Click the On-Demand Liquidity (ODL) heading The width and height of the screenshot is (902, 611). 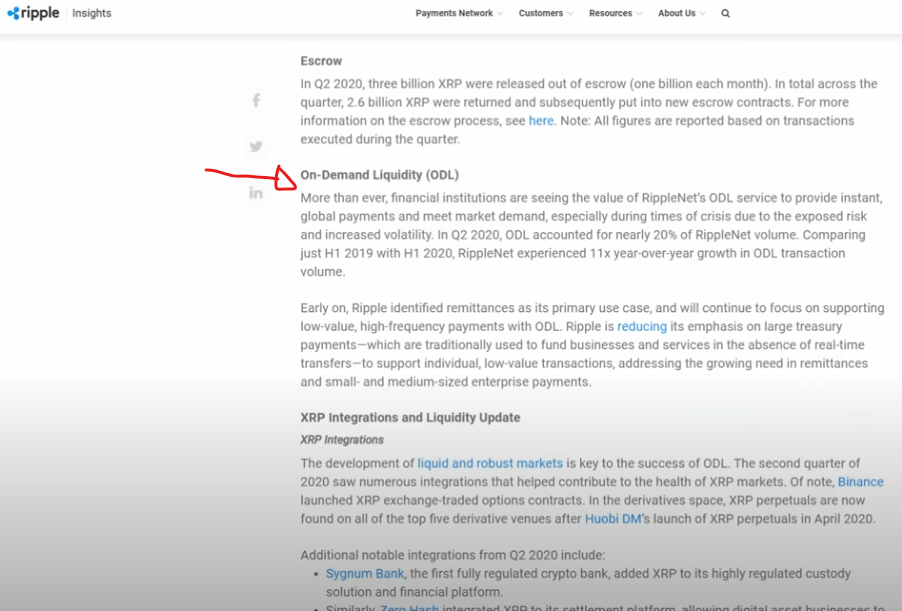click(379, 175)
